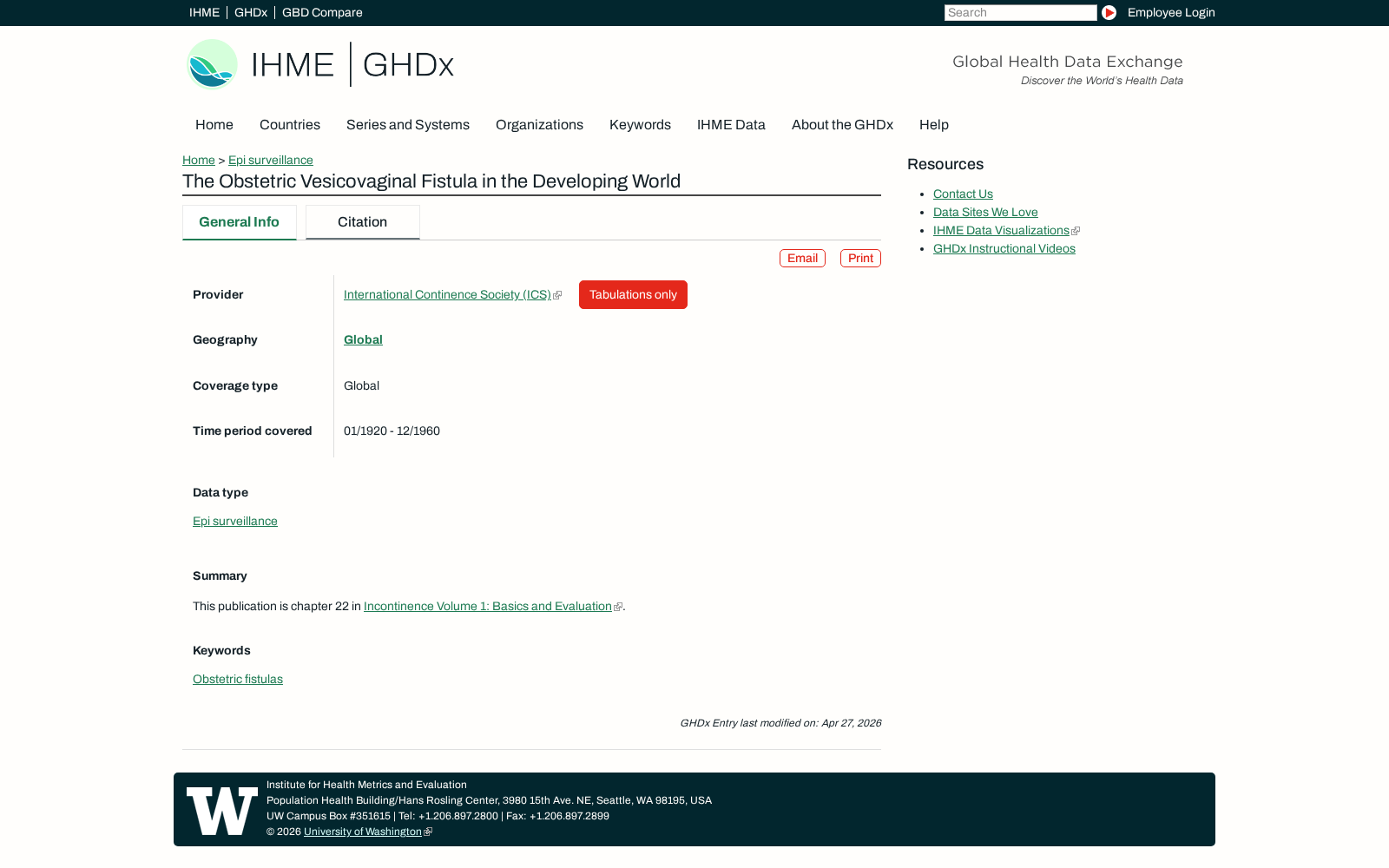This screenshot has width=1389, height=868.
Task: Click the Tabulations only red badge
Action: [633, 295]
